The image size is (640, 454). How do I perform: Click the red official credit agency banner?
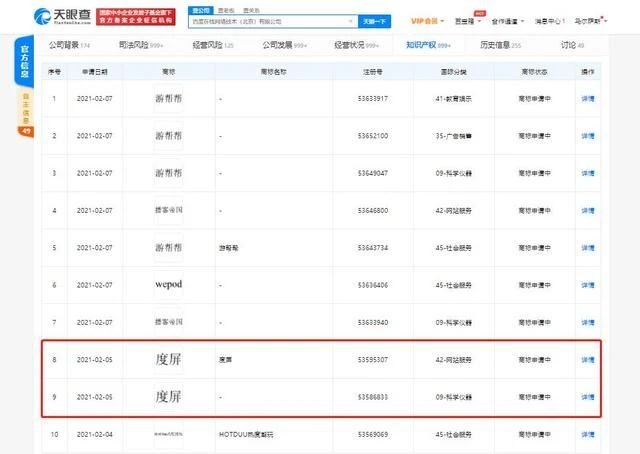[136, 16]
